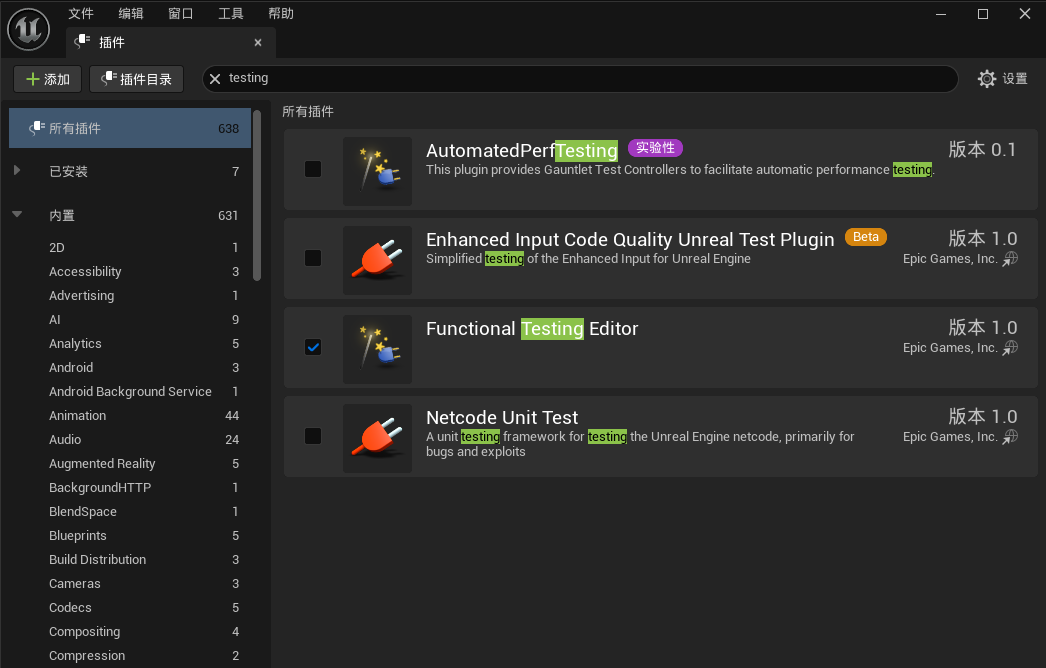Select the Blueprints category
Screen dimensions: 1046x668
(x=130, y=536)
